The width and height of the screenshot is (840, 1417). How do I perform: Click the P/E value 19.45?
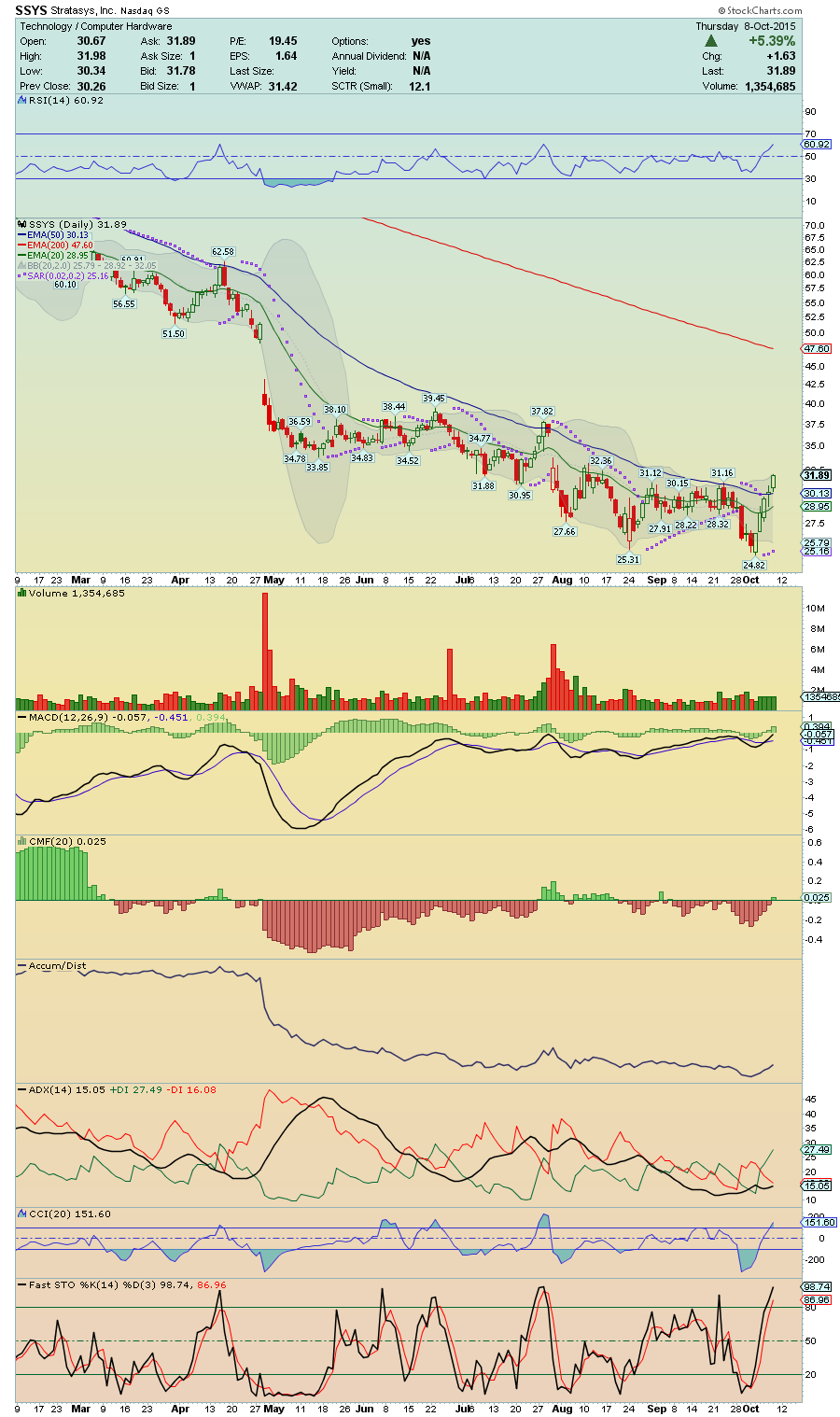tap(283, 41)
